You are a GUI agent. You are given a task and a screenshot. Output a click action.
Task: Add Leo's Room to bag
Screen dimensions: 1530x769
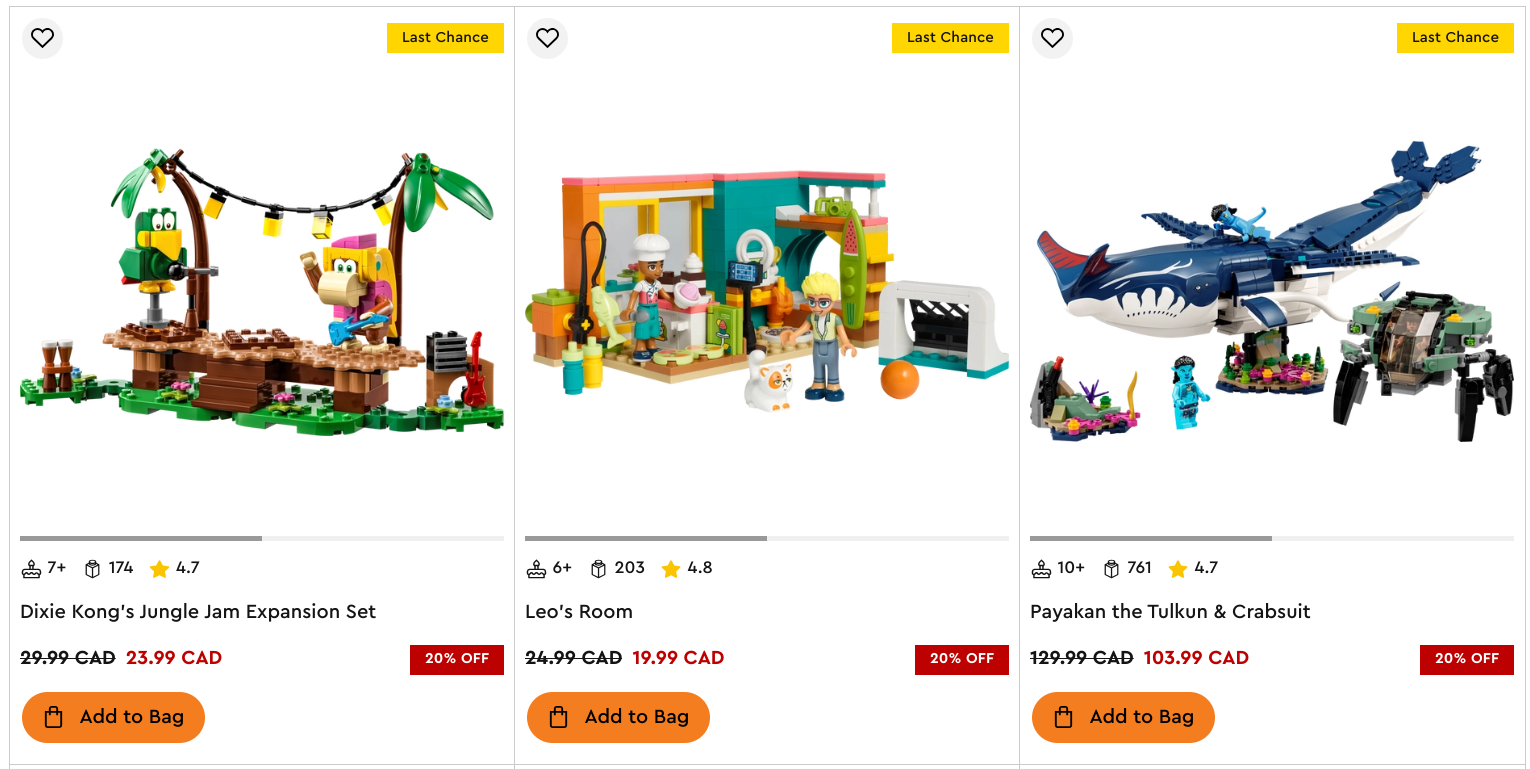(618, 717)
